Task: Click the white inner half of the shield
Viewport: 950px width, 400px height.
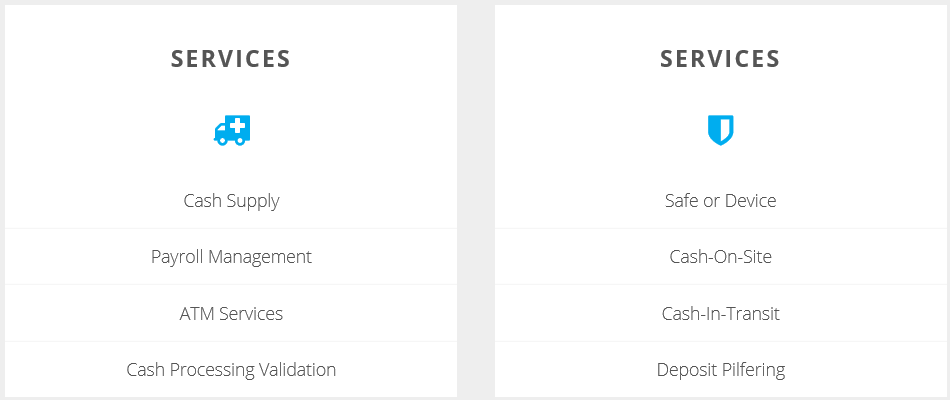Action: point(725,128)
